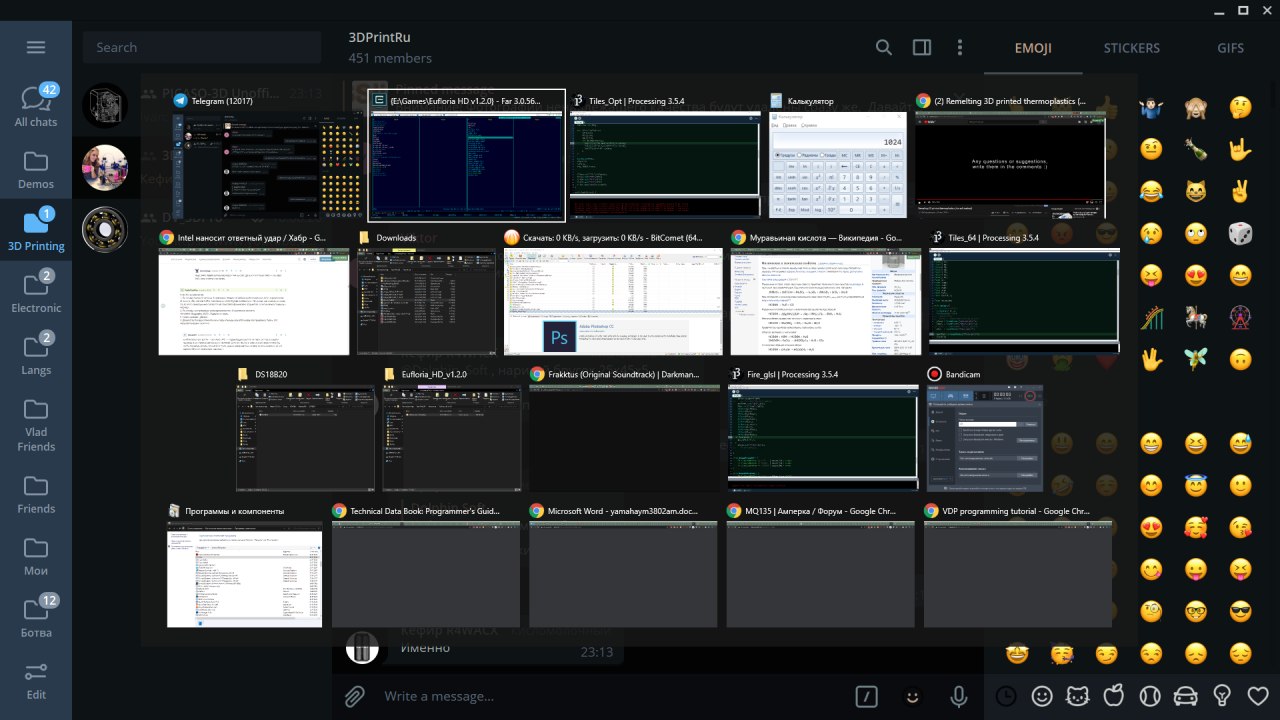
Task: Switch to Tiles_Opt Processing window
Action: [x=664, y=155]
